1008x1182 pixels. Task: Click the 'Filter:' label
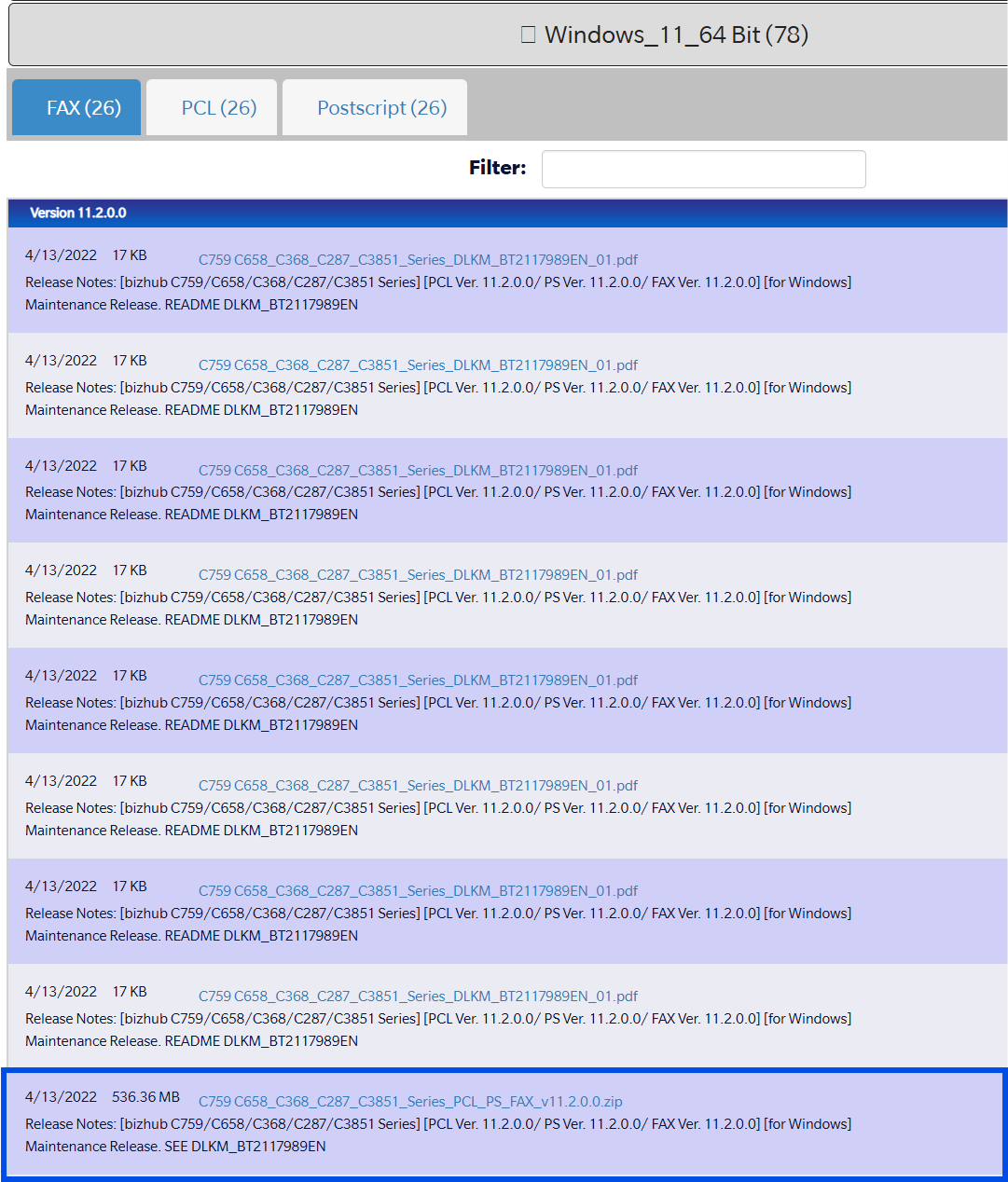coord(497,168)
